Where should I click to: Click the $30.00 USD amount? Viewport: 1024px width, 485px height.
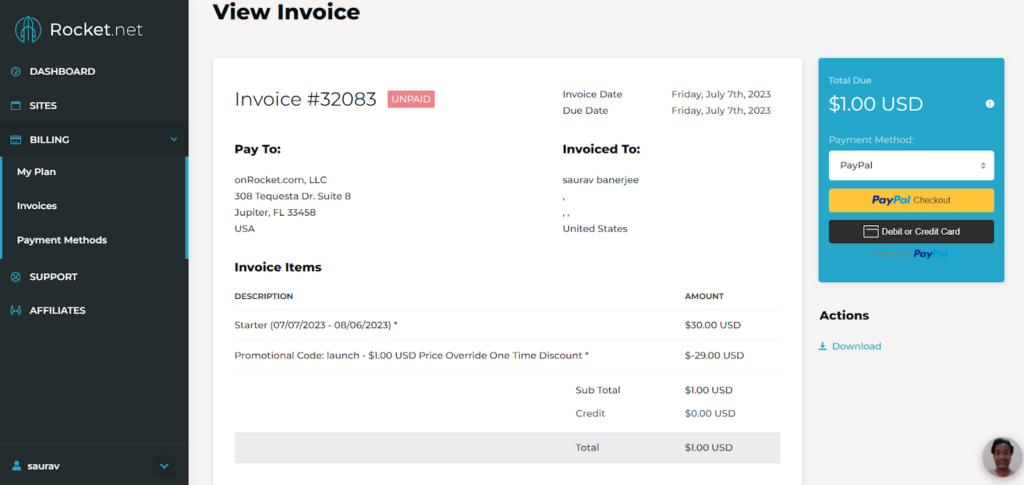coord(712,325)
